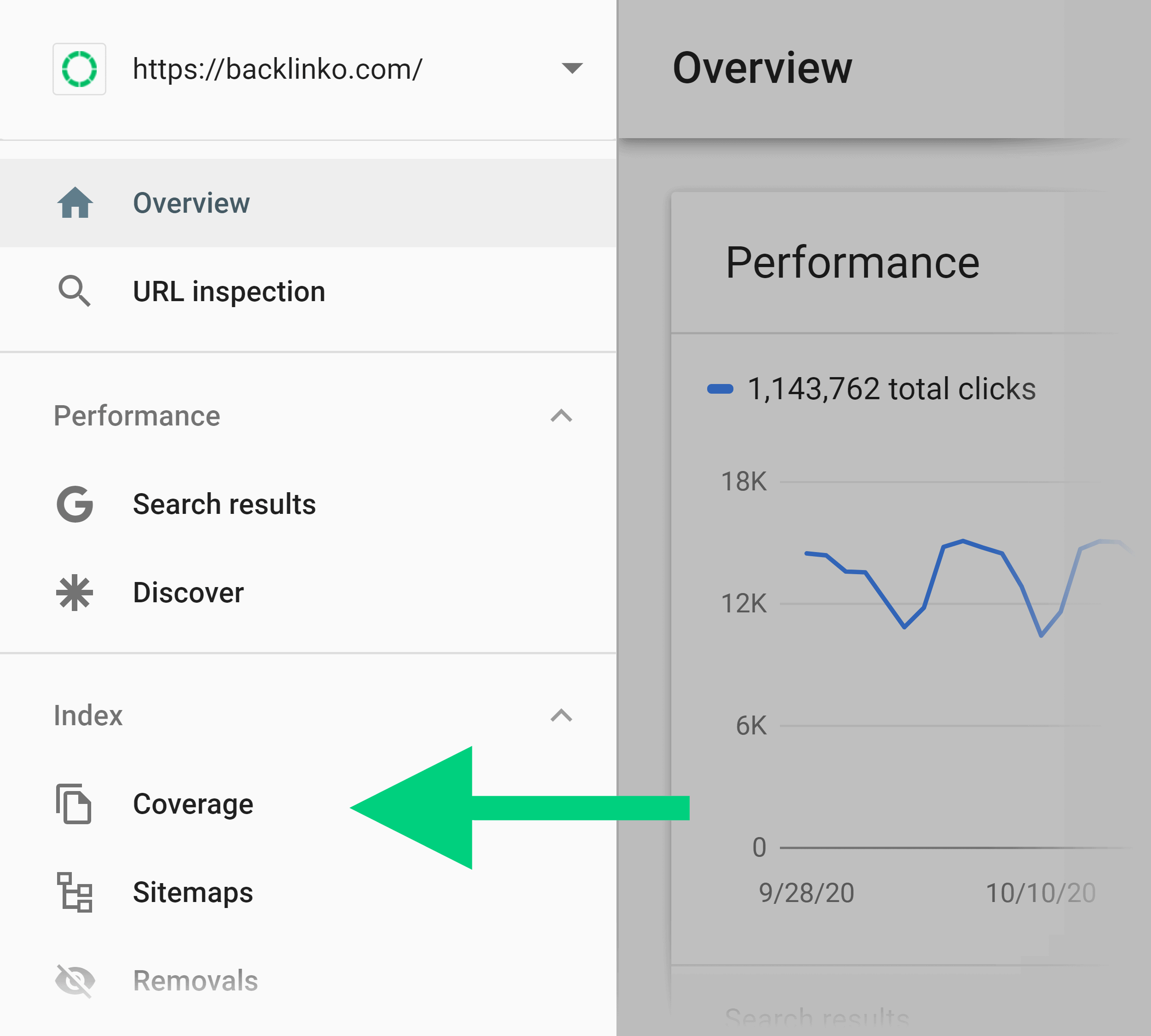Click the Google G Search results icon
1151x1036 pixels.
click(x=75, y=504)
